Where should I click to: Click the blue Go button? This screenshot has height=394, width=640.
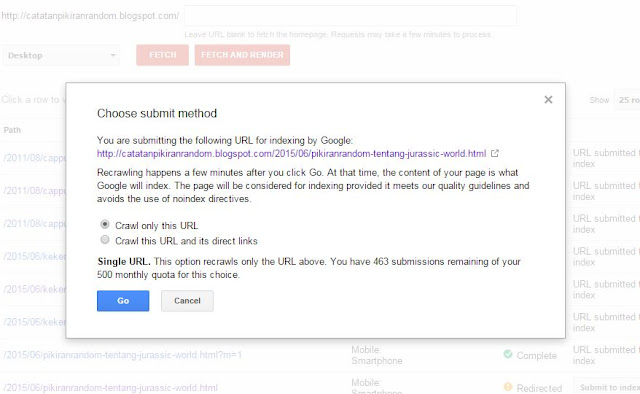tap(123, 301)
